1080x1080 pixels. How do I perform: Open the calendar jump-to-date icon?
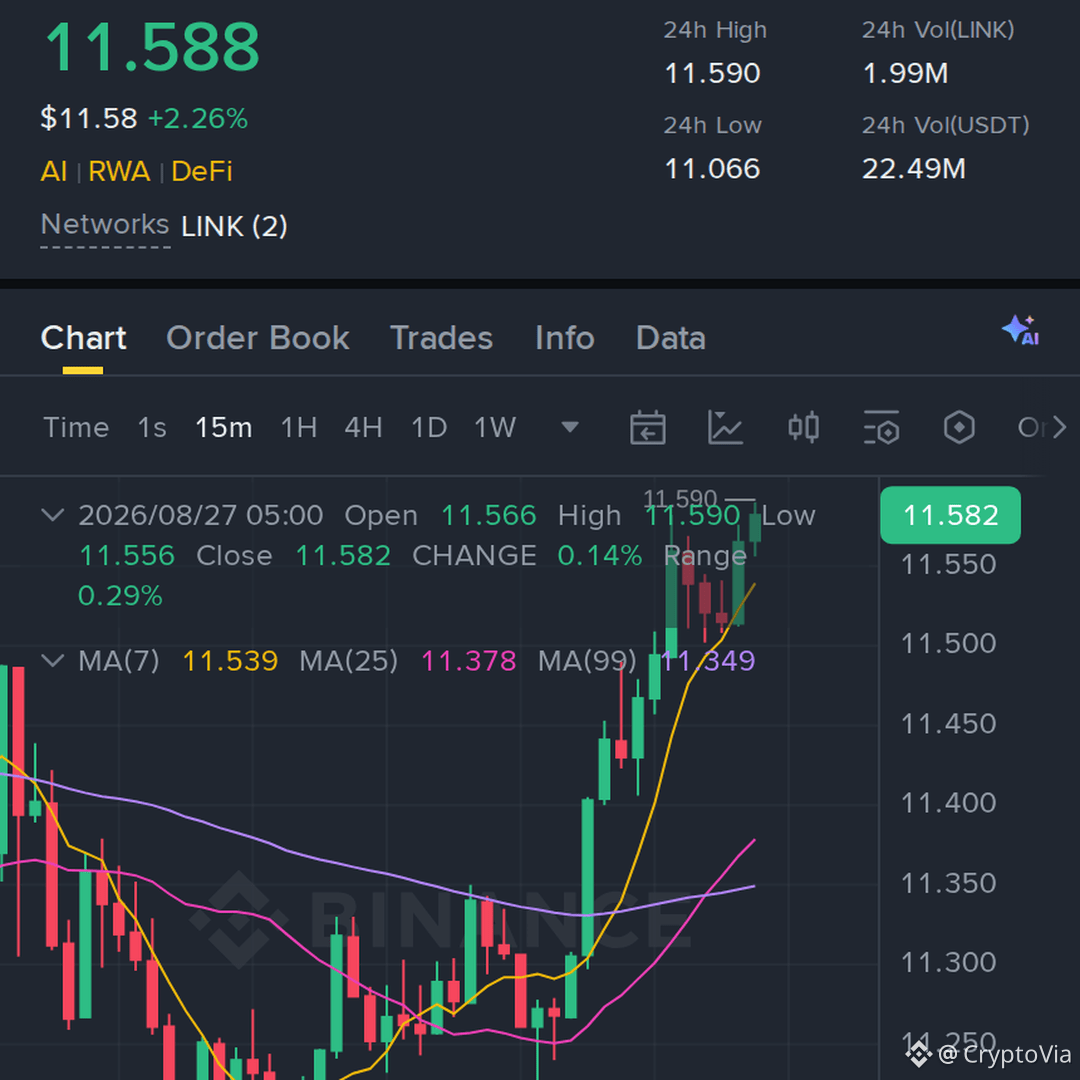pyautogui.click(x=647, y=427)
